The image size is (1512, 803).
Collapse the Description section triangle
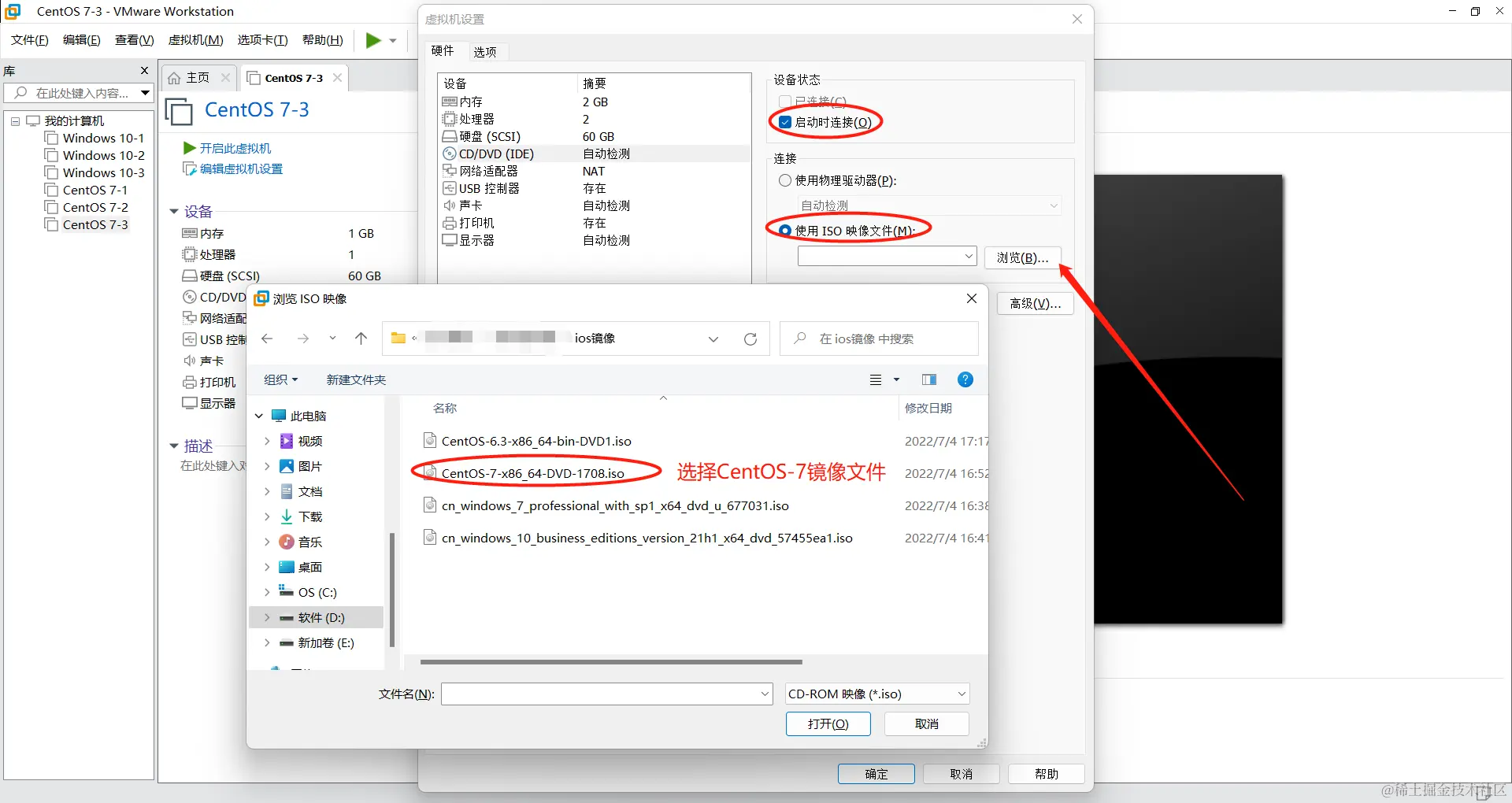tap(174, 446)
